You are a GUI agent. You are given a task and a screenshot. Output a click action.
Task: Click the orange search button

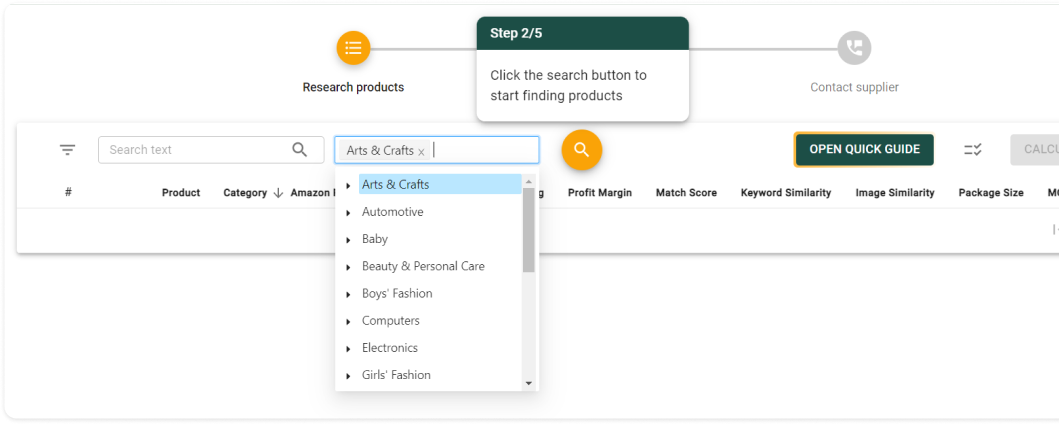click(x=581, y=150)
